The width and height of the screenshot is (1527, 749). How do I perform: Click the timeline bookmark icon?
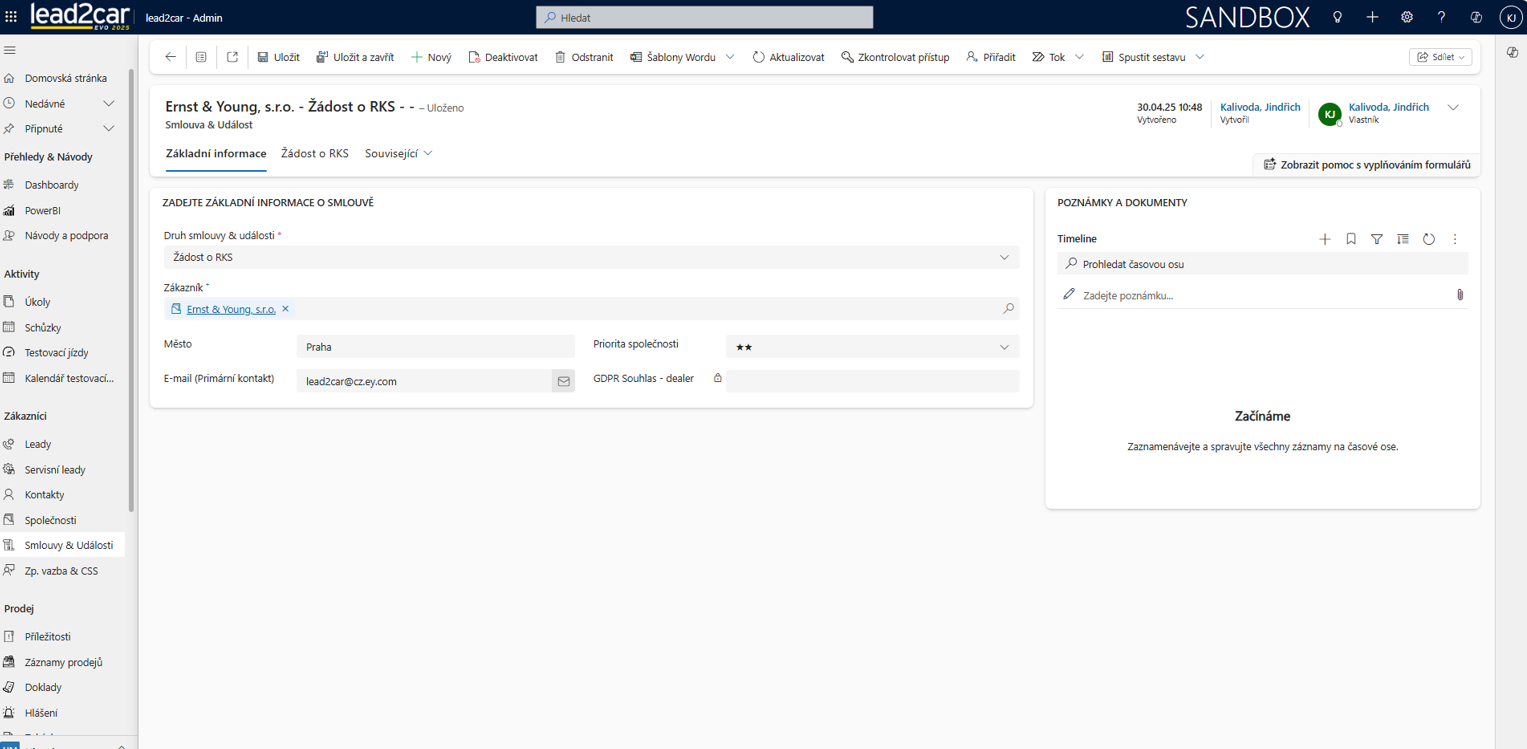point(1351,239)
